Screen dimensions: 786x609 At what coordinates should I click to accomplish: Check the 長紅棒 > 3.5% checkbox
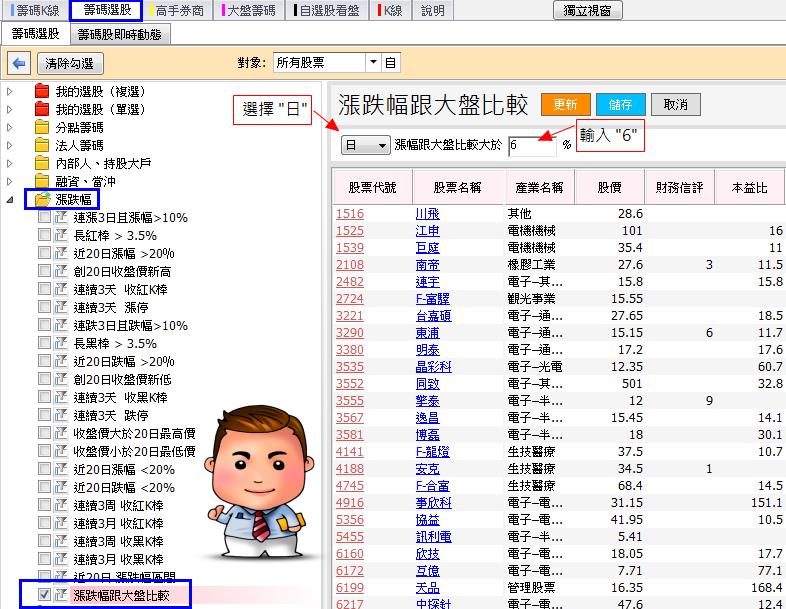point(44,235)
